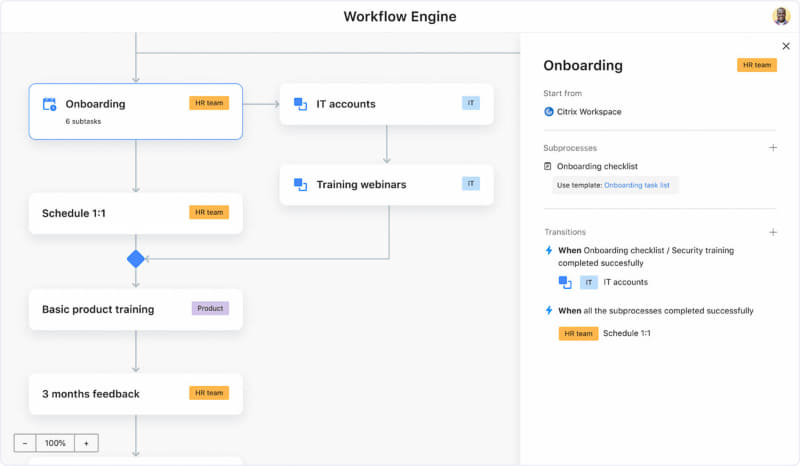The width and height of the screenshot is (800, 466).
Task: Click the IT accounts transition target icon
Action: click(x=565, y=282)
